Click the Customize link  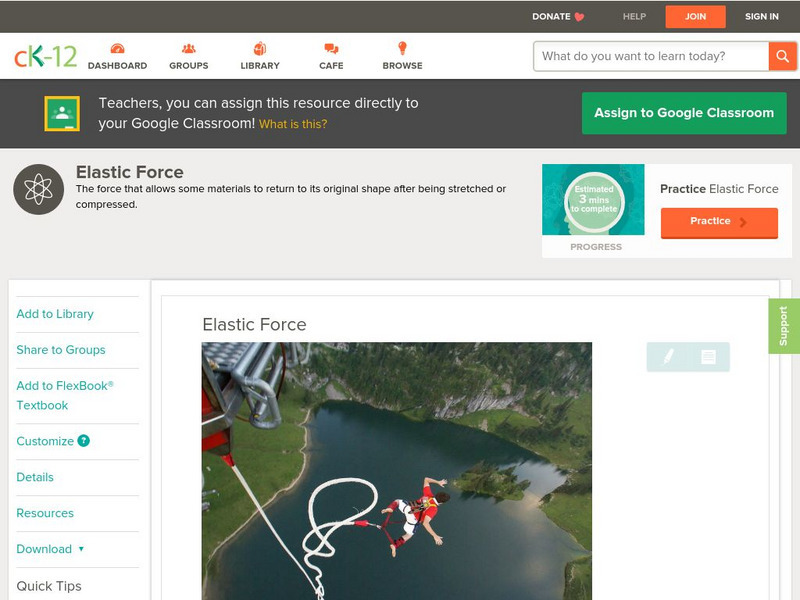(x=45, y=441)
